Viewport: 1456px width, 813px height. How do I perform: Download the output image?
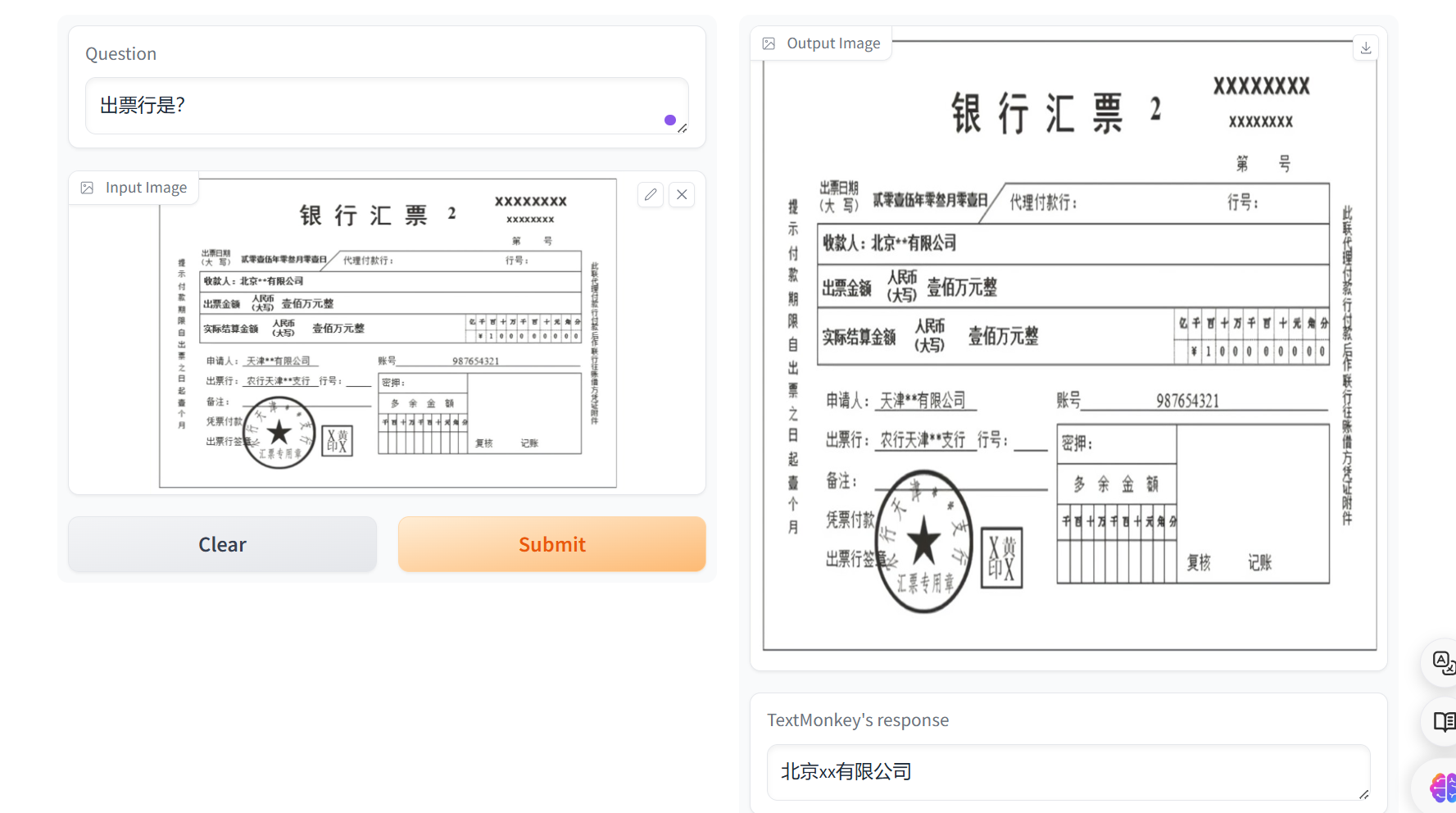tap(1366, 48)
